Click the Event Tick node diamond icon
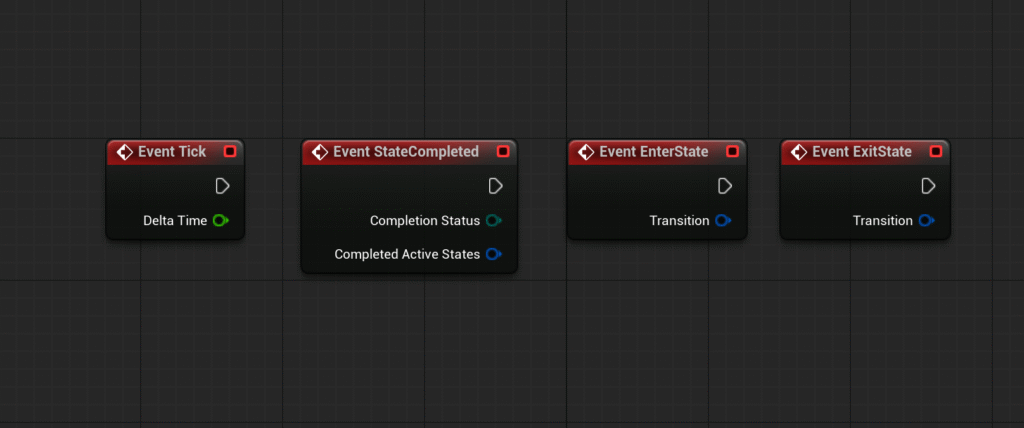 pos(124,152)
